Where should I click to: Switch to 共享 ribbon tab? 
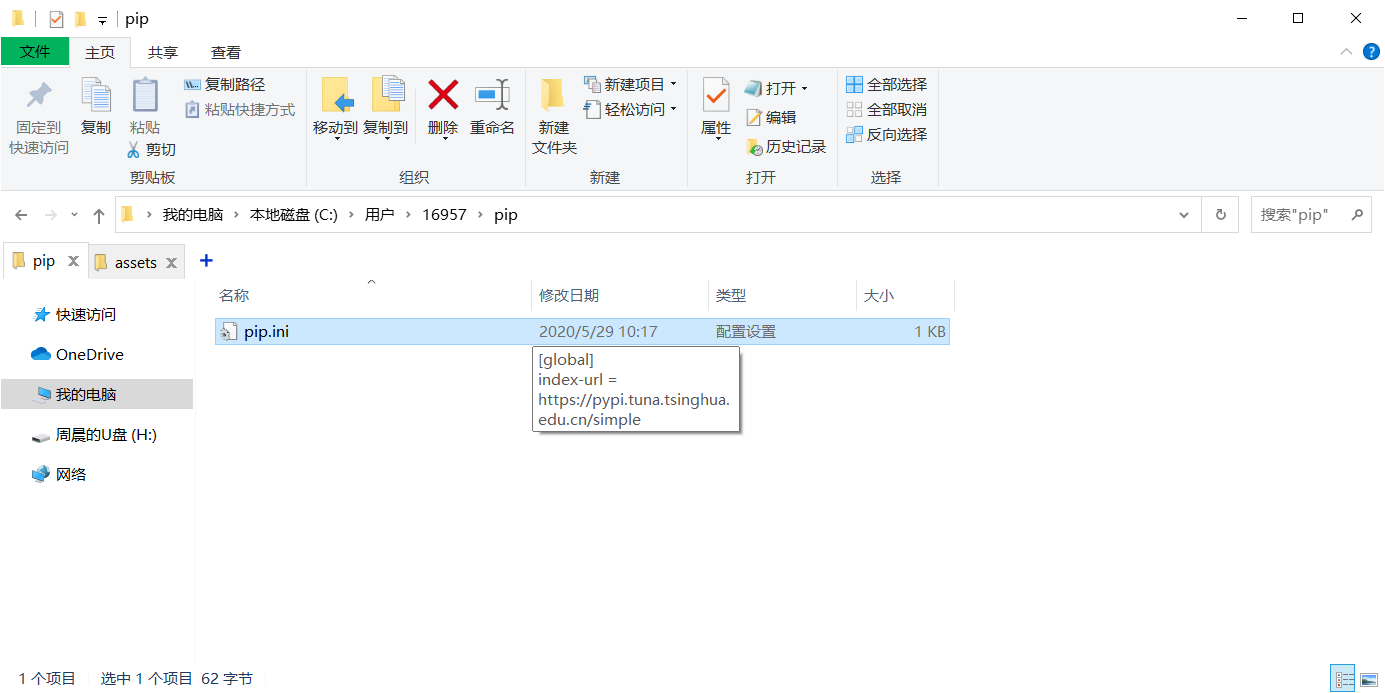pyautogui.click(x=163, y=53)
